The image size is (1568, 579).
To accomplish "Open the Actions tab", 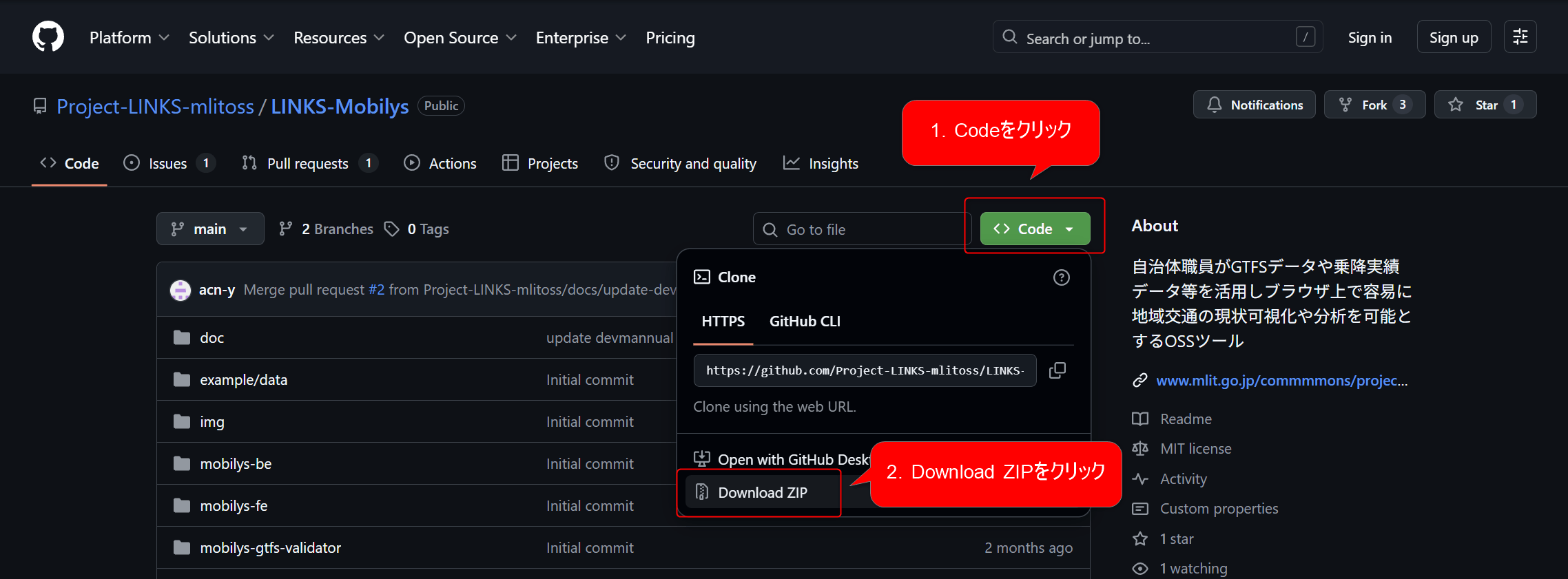I will click(440, 163).
